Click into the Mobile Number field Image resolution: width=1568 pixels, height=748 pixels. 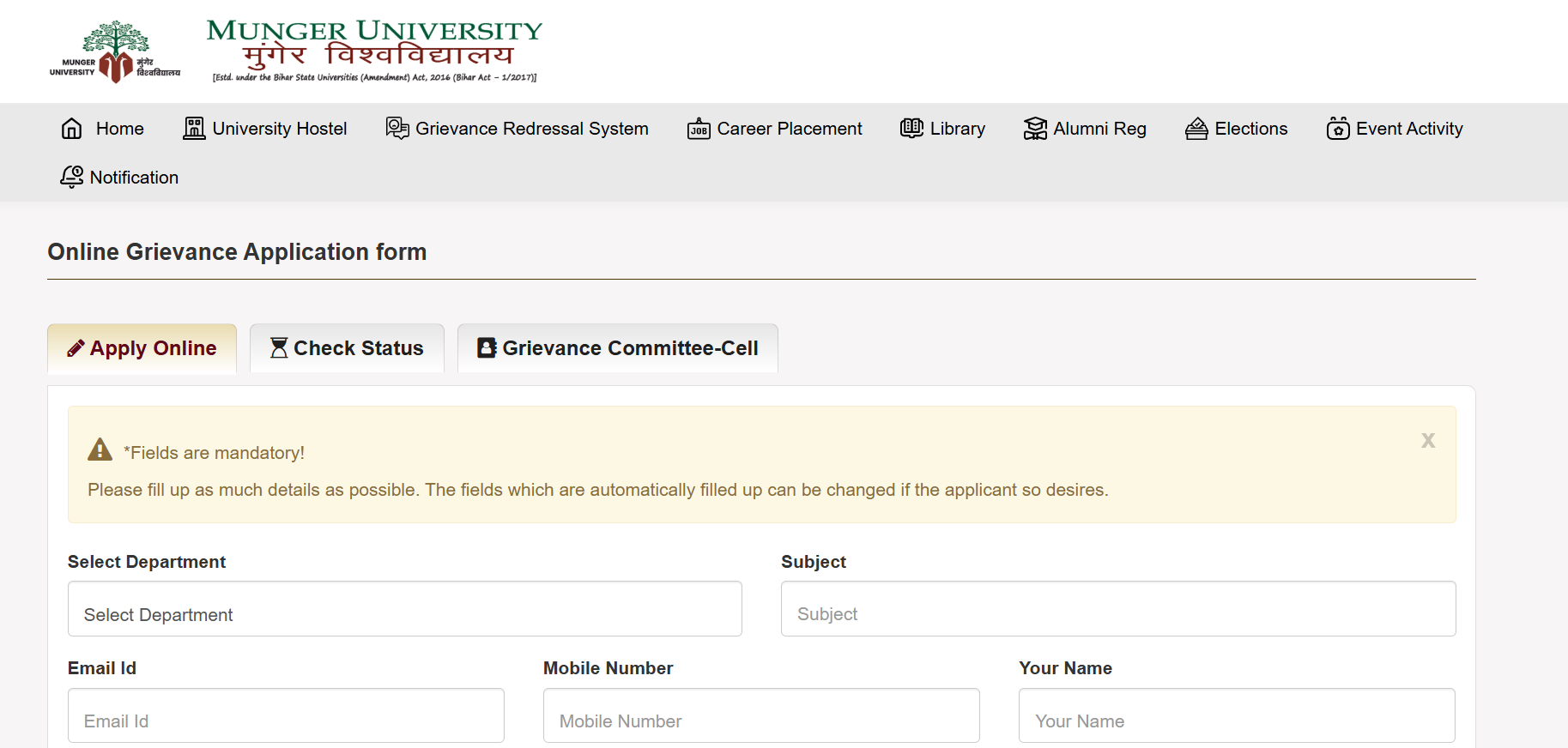click(761, 715)
